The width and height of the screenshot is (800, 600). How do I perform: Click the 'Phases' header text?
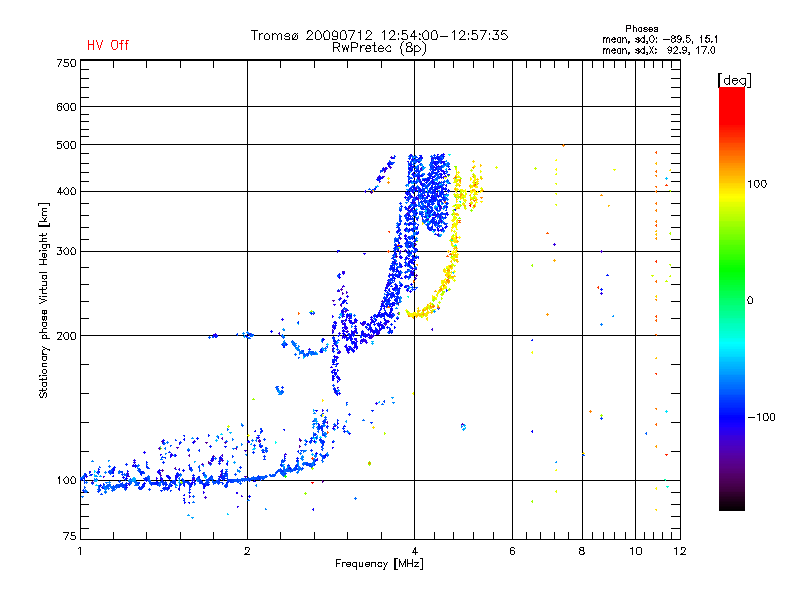641,29
